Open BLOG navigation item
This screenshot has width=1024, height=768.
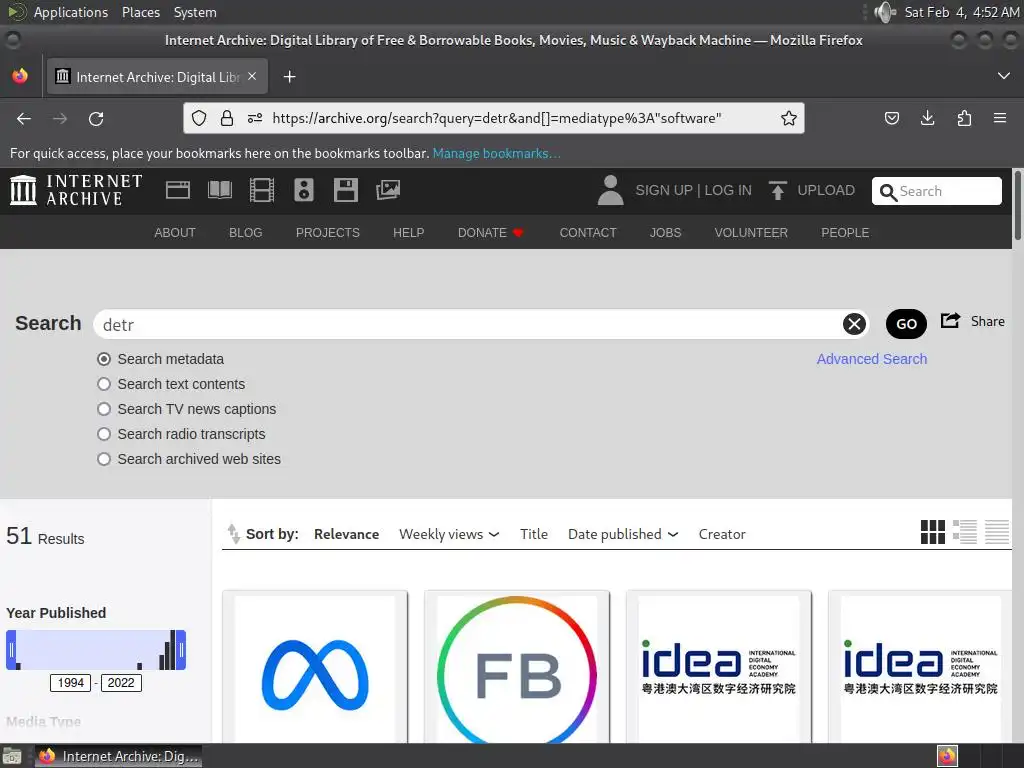[x=246, y=232]
